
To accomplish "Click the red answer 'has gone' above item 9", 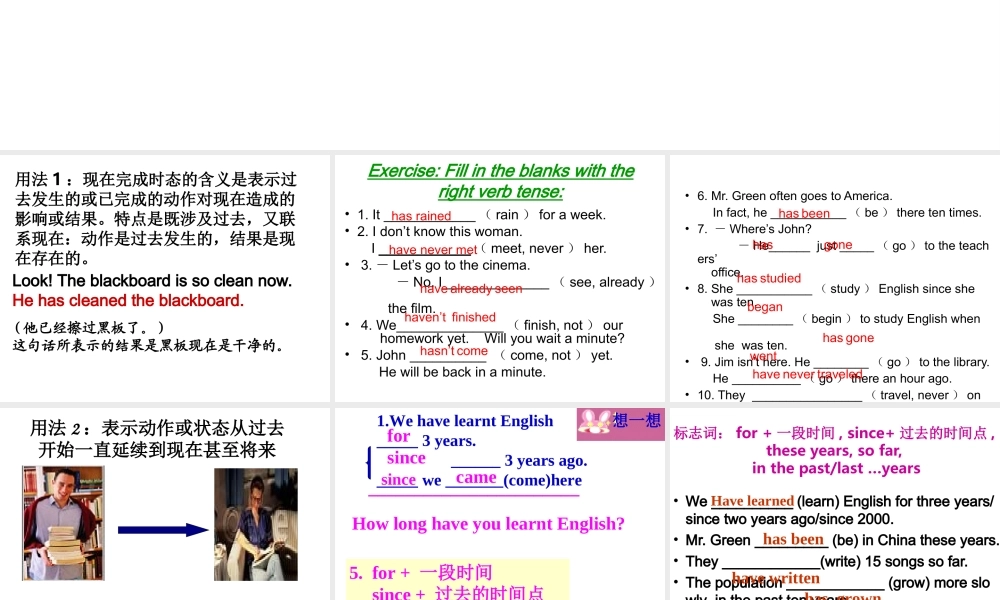I will pyautogui.click(x=848, y=338).
